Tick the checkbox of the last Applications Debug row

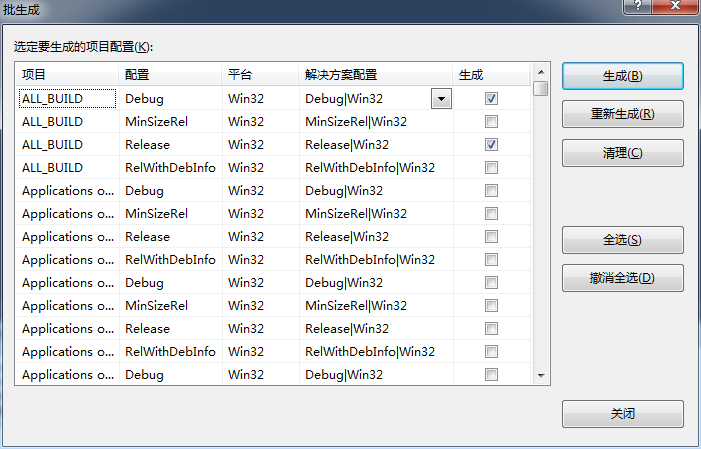point(491,374)
